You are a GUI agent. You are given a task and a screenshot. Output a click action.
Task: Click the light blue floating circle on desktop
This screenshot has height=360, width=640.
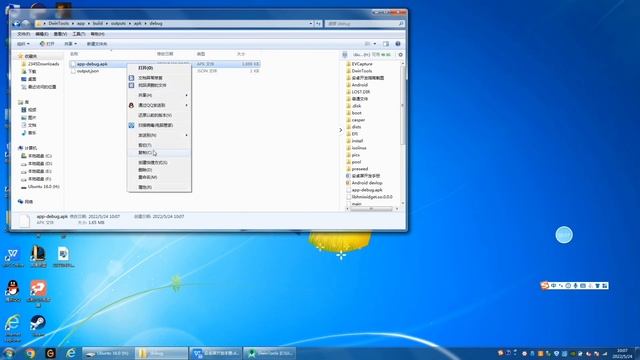(564, 235)
